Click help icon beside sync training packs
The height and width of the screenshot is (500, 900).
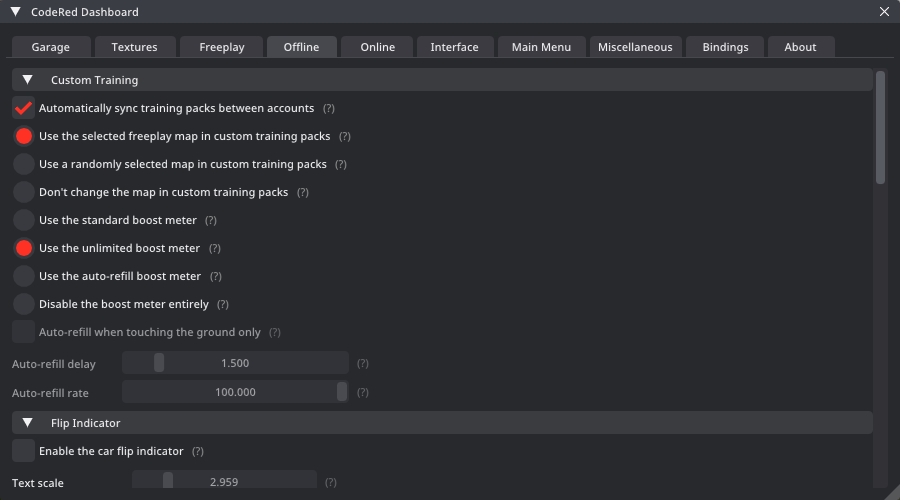click(328, 108)
